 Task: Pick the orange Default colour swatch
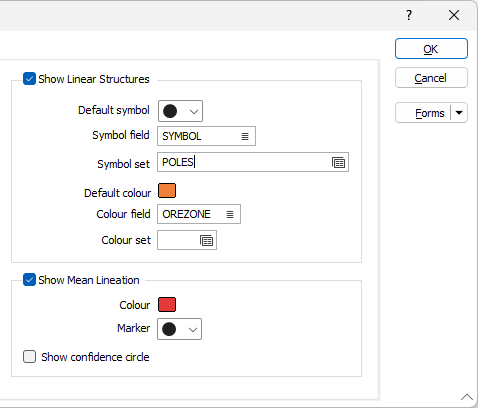(x=167, y=191)
